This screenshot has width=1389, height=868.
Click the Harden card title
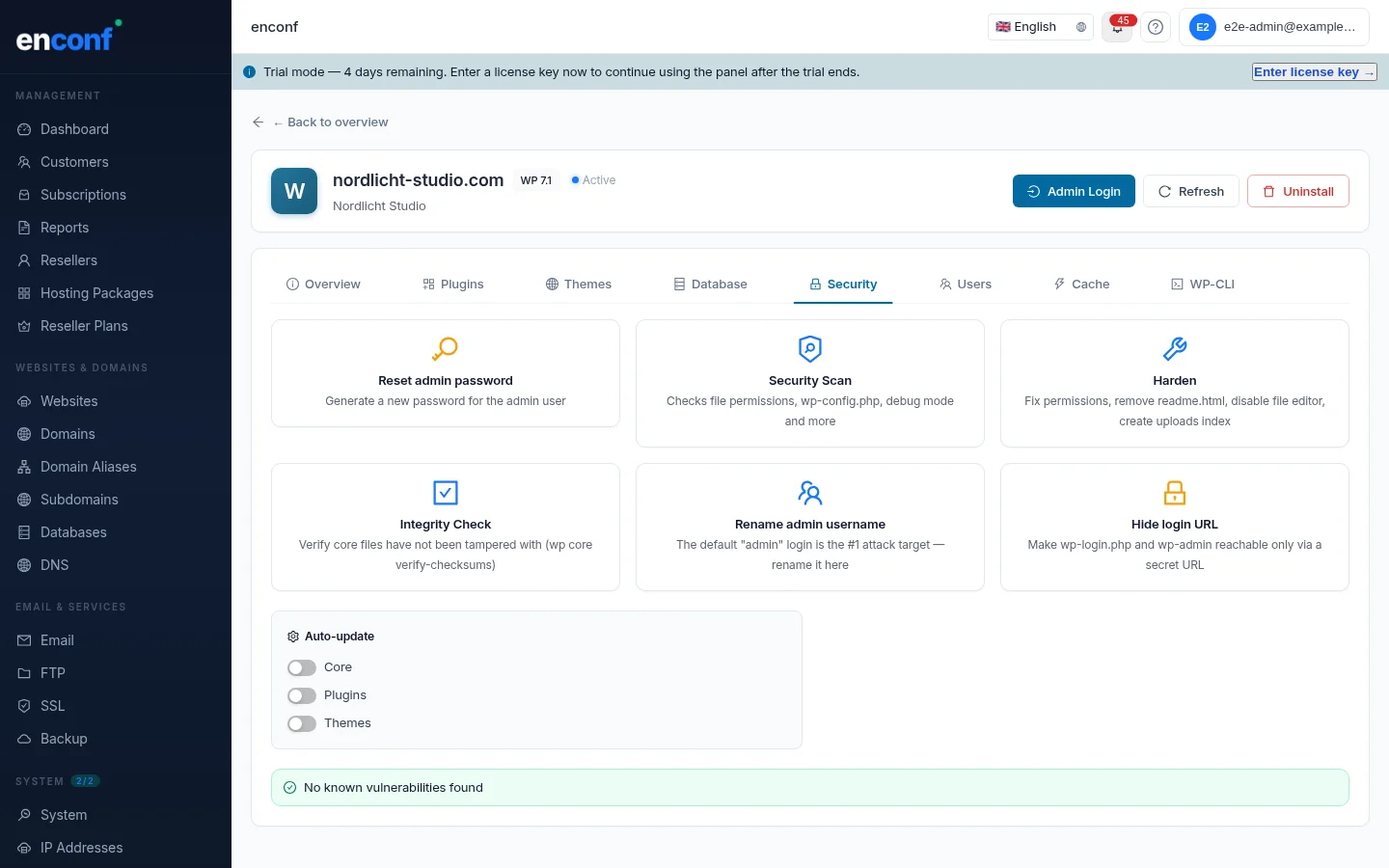pyautogui.click(x=1175, y=381)
